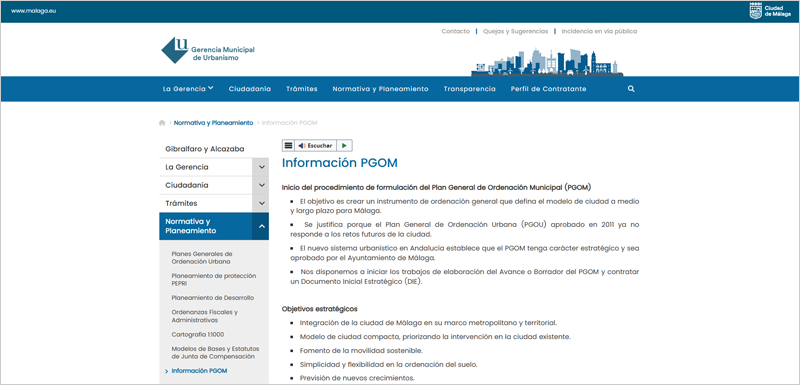This screenshot has height=385, width=800.
Task: Click Información PGOM breadcrumb text
Action: coord(290,123)
